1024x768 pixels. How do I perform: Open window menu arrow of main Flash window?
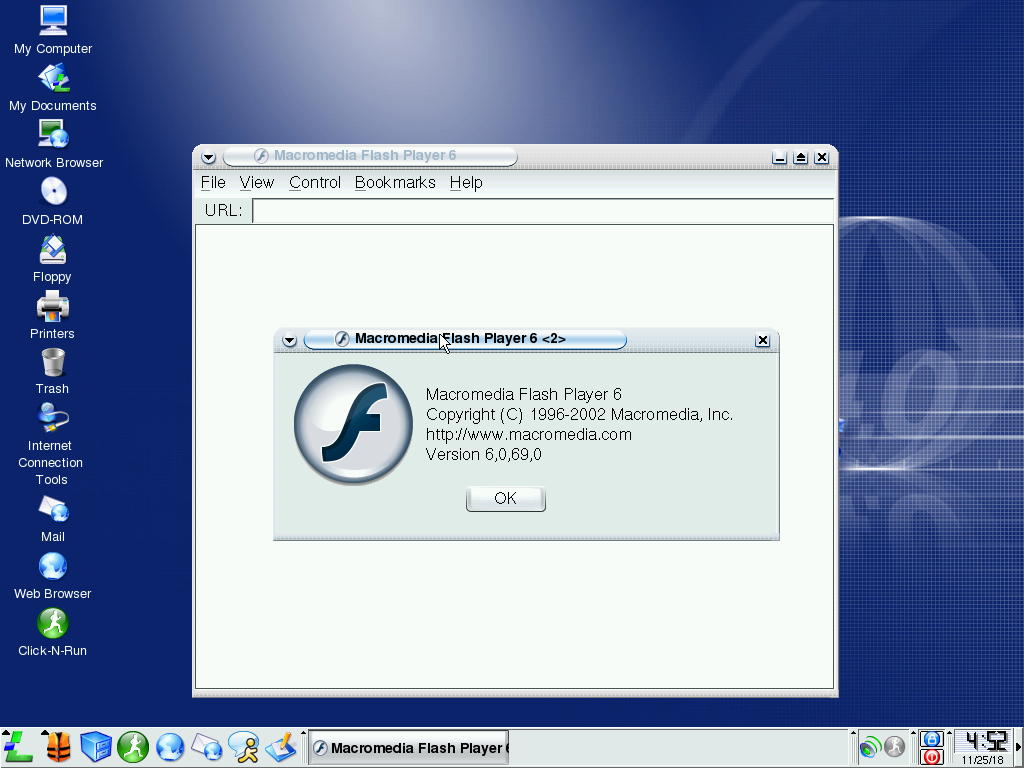tap(208, 157)
